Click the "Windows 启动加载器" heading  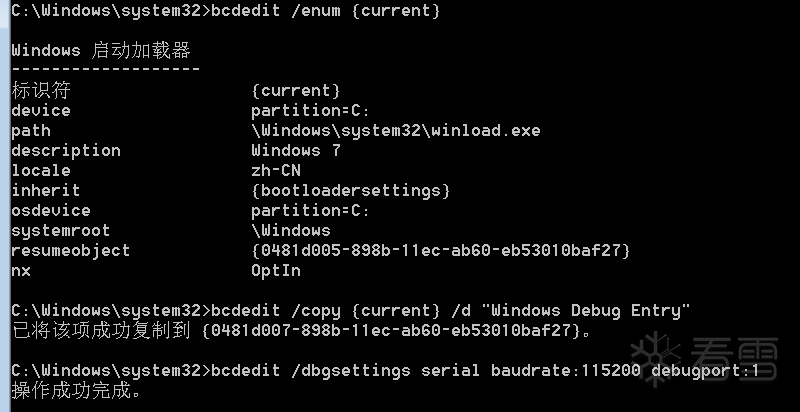tap(100, 50)
